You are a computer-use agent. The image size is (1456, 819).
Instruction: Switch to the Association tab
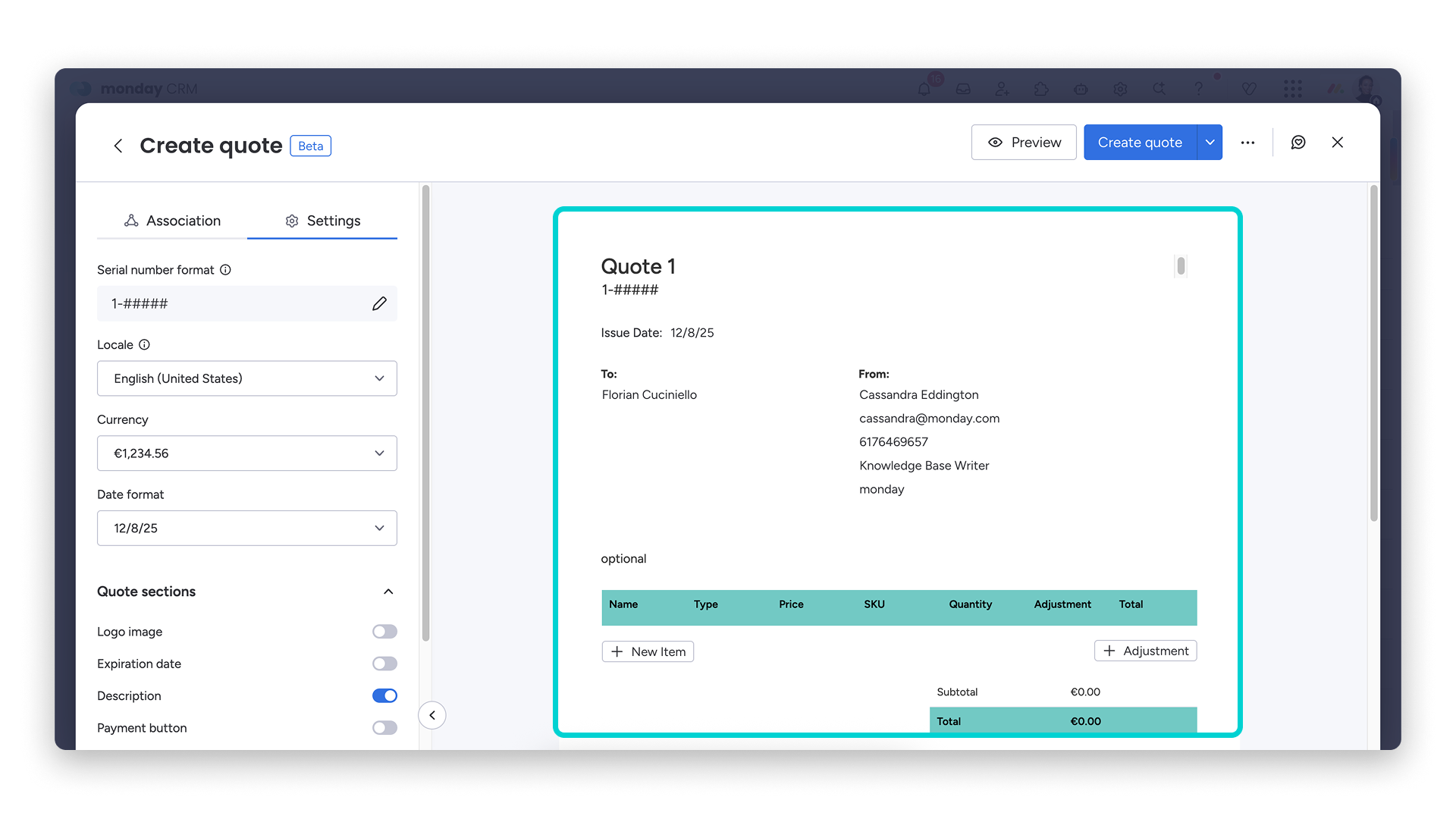(x=172, y=221)
